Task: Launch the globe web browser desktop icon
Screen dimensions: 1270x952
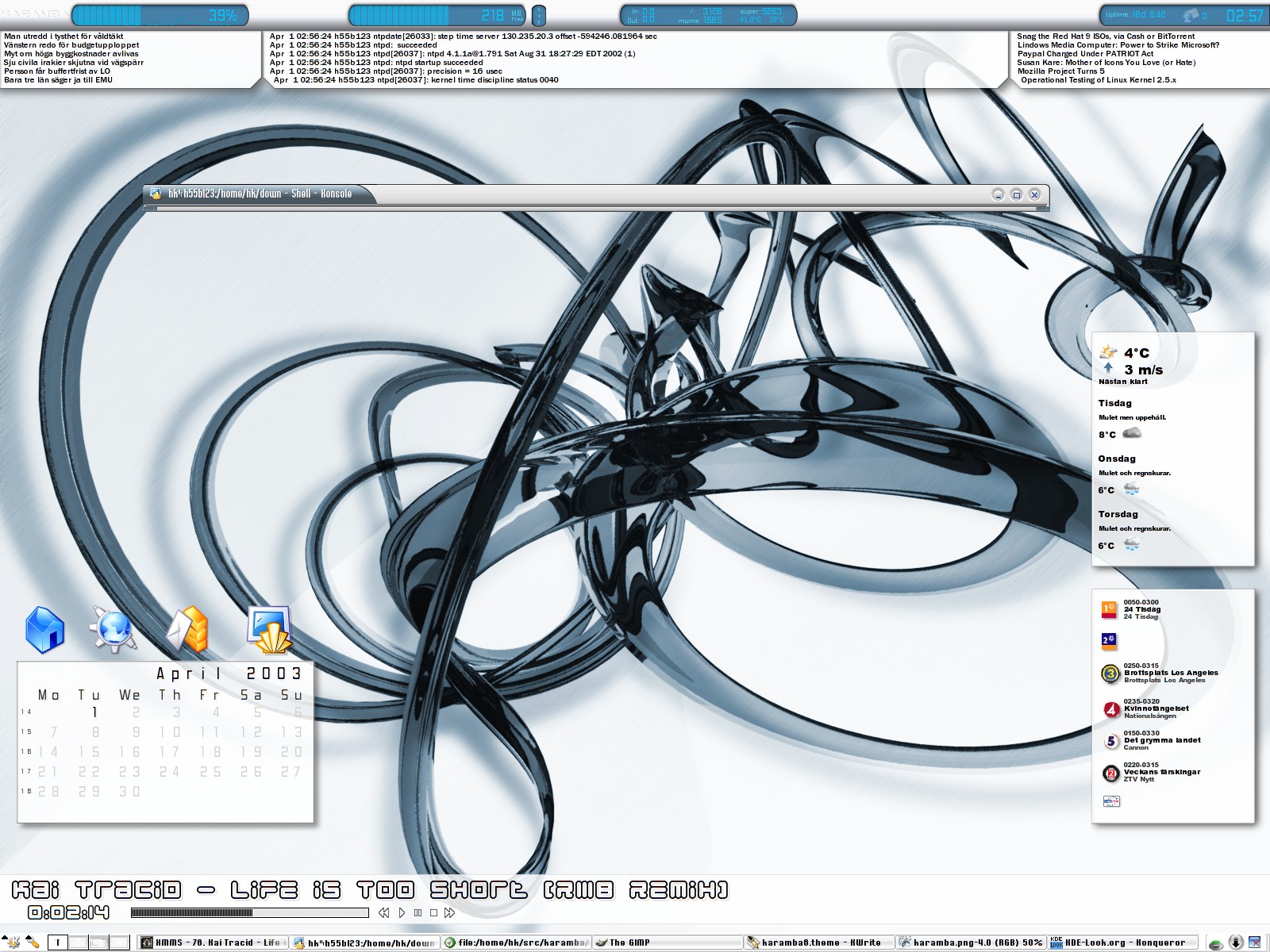Action: pyautogui.click(x=114, y=630)
